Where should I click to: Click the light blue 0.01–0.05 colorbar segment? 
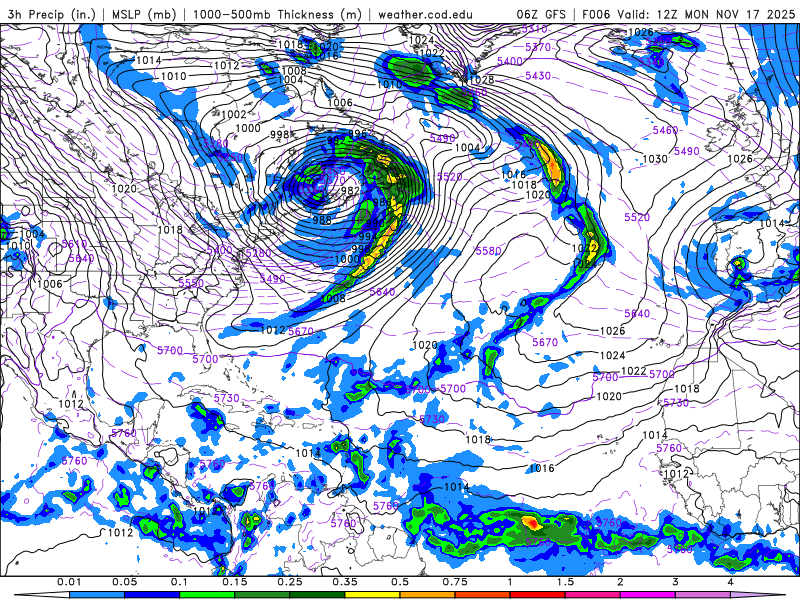[97, 595]
